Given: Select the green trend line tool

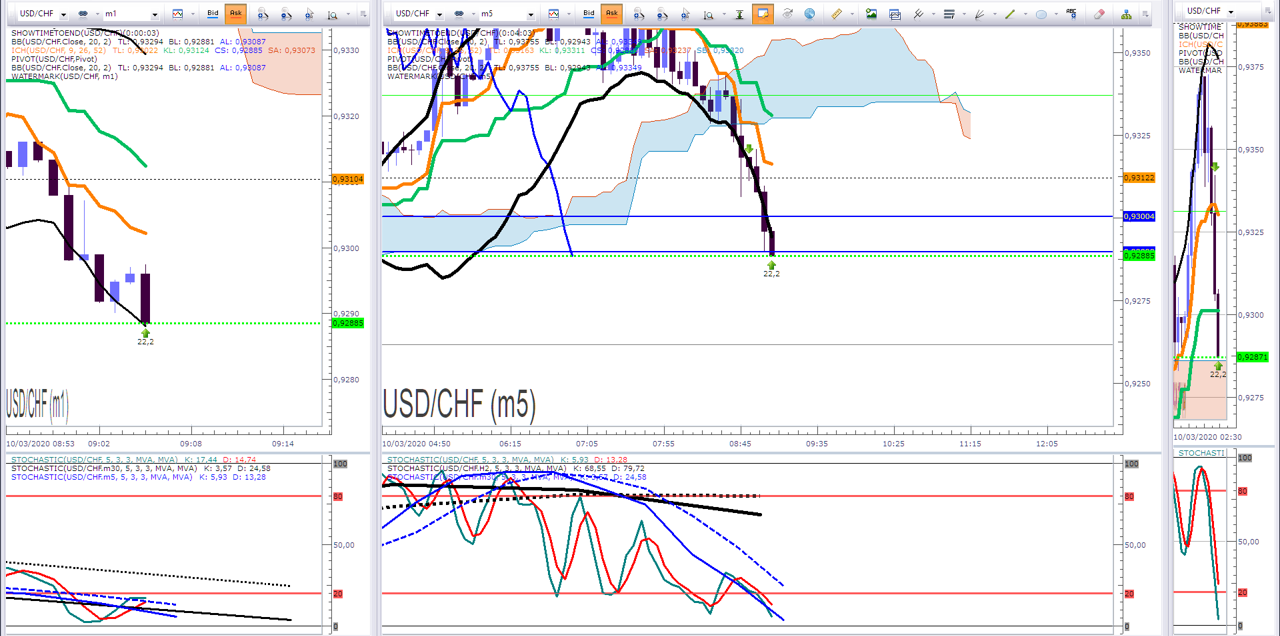Looking at the screenshot, I should [1010, 14].
